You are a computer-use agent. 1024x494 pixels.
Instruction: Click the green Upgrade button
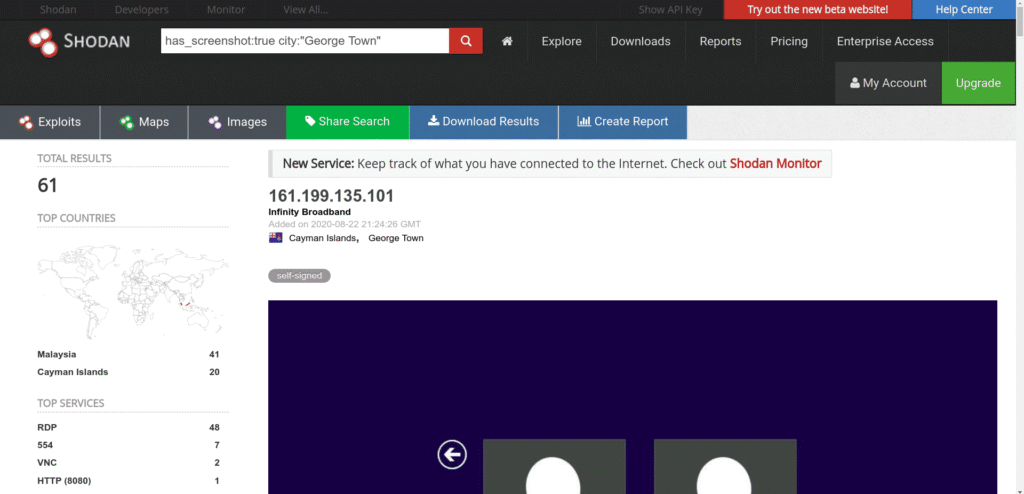978,83
